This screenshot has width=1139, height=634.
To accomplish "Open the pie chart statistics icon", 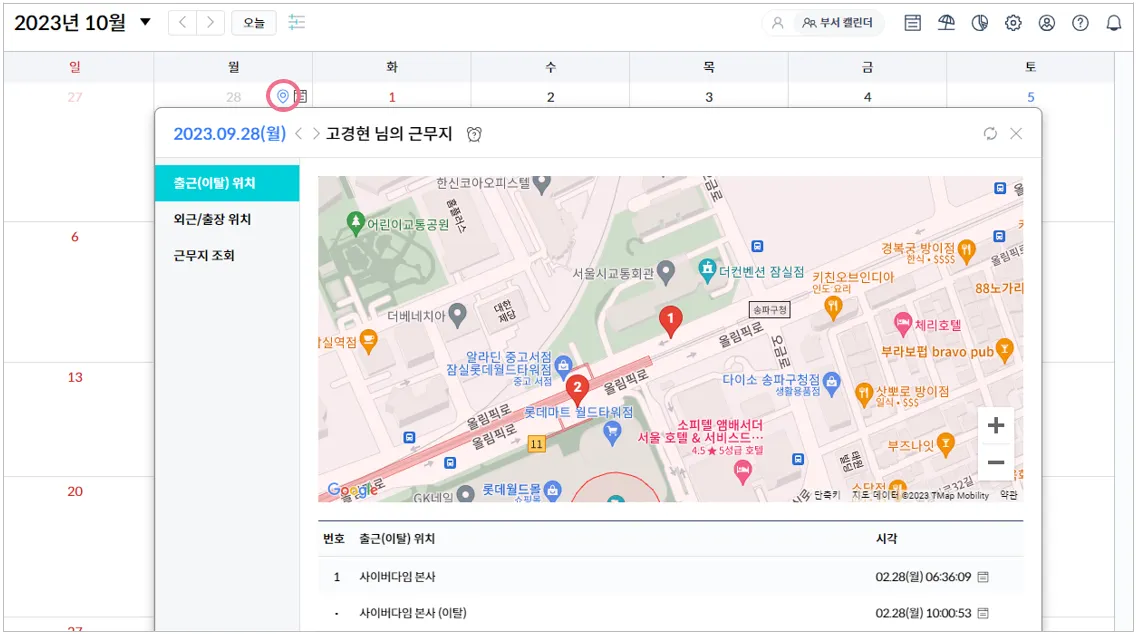I will (980, 23).
